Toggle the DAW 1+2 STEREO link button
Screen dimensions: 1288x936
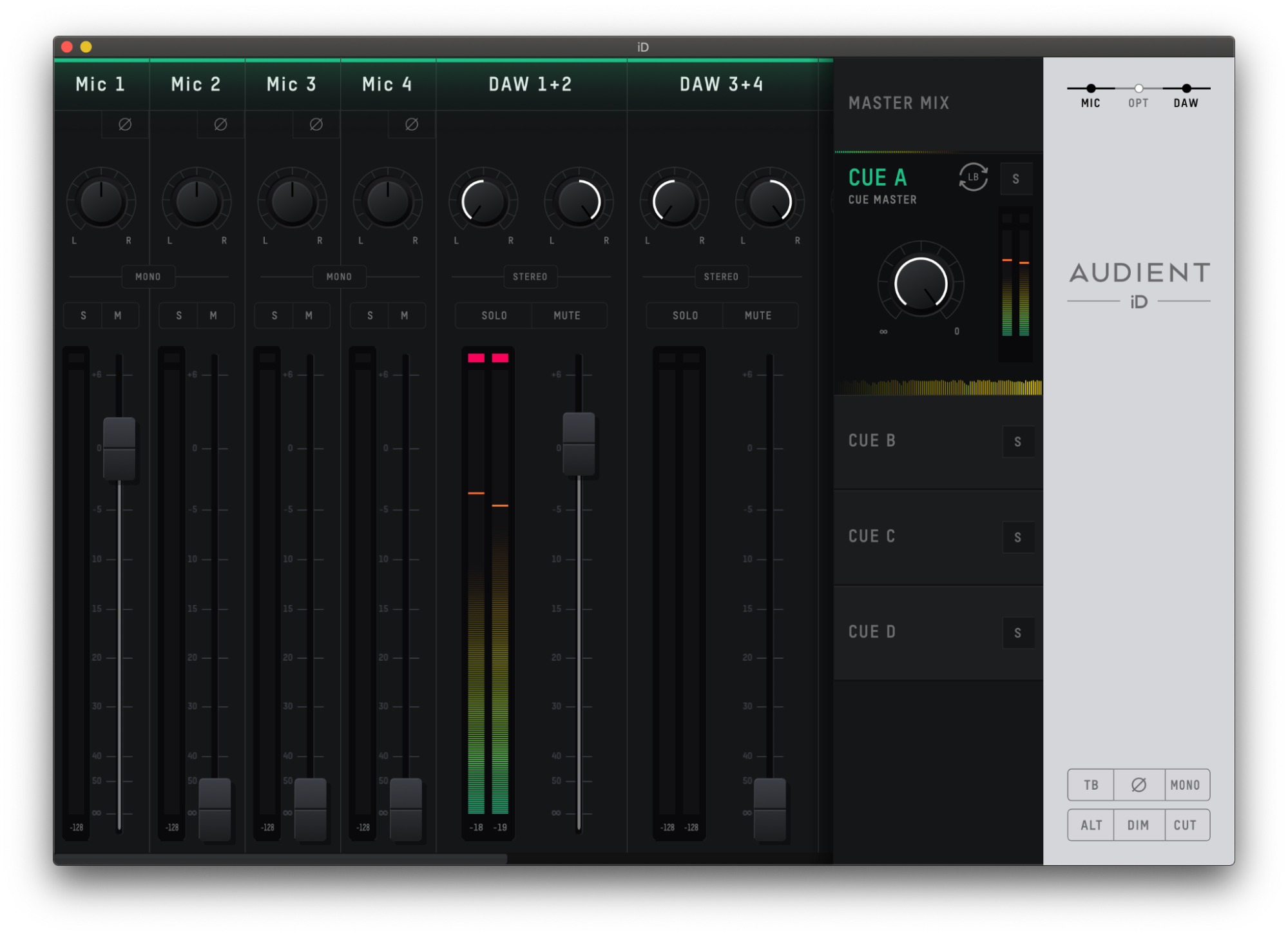pos(530,277)
